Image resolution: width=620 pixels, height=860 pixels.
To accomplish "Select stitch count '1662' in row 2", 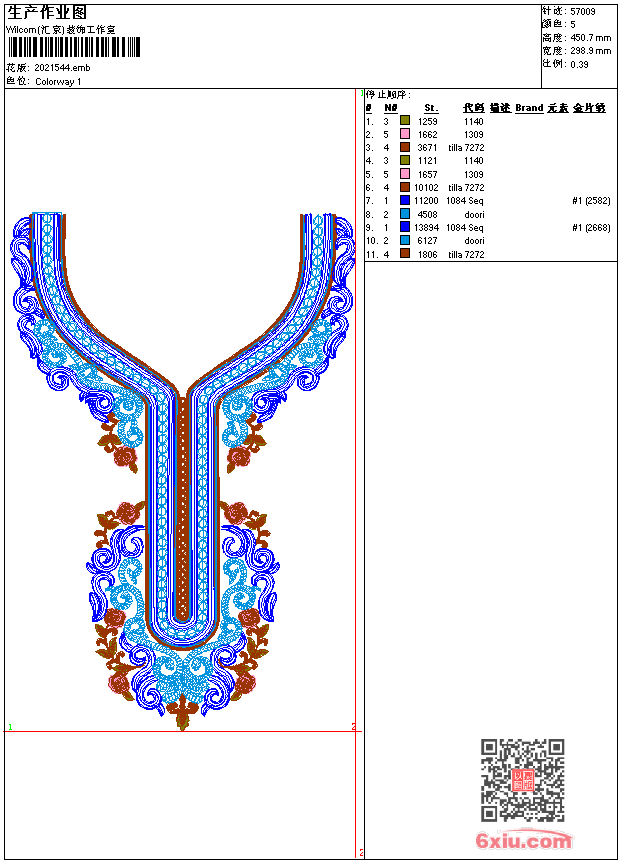I will coord(427,134).
